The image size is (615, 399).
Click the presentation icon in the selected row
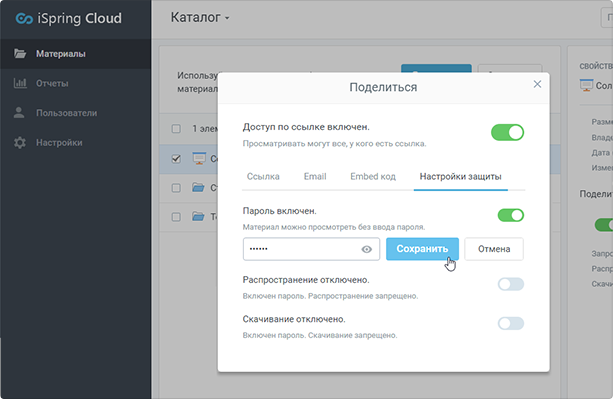tap(199, 158)
